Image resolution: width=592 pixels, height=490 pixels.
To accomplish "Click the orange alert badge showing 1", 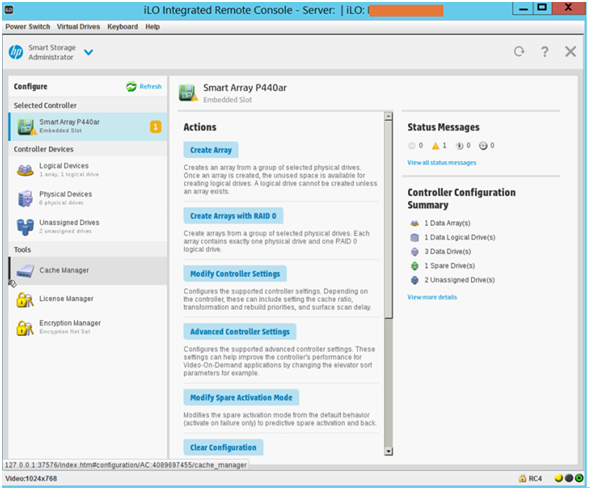I will [156, 127].
